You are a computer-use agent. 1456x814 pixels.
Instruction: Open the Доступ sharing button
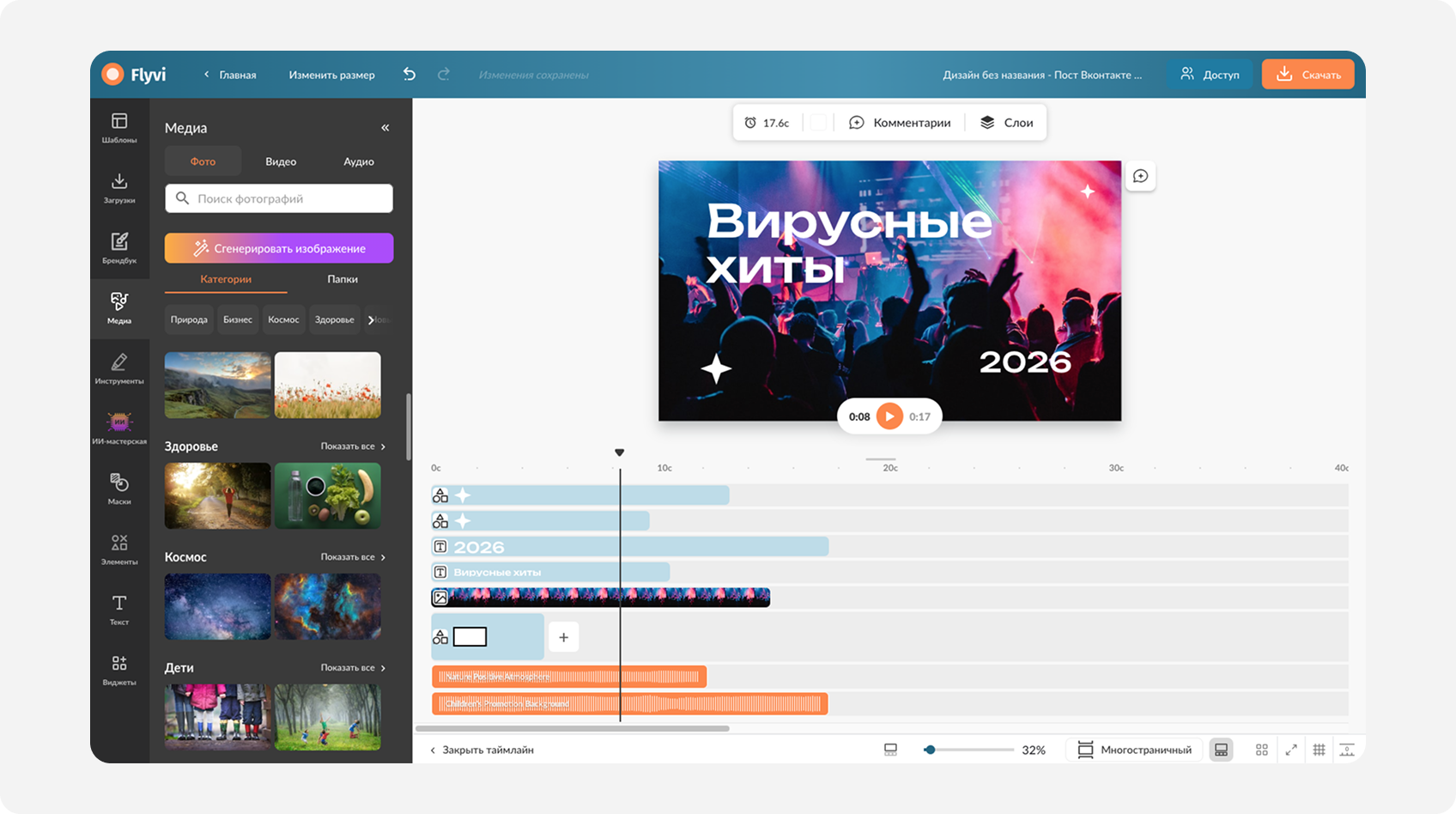point(1210,75)
